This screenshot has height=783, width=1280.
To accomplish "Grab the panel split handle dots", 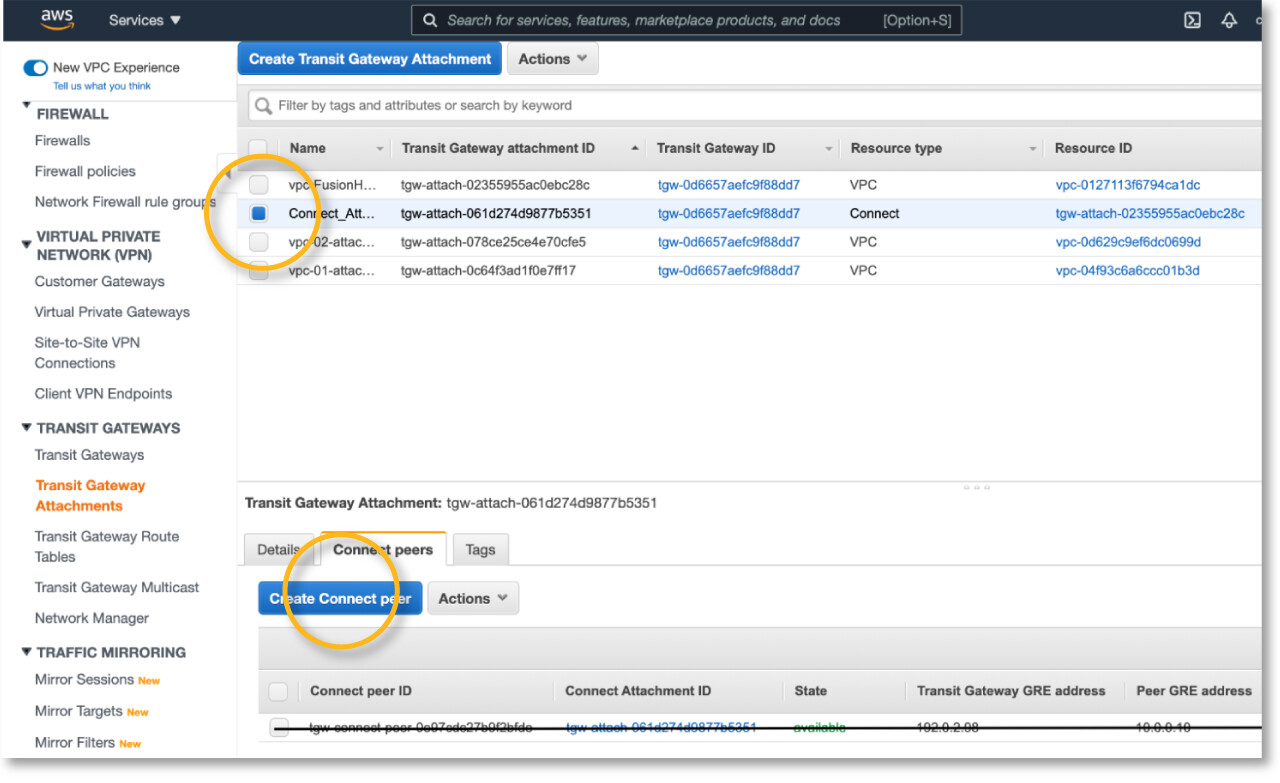I will coord(977,487).
